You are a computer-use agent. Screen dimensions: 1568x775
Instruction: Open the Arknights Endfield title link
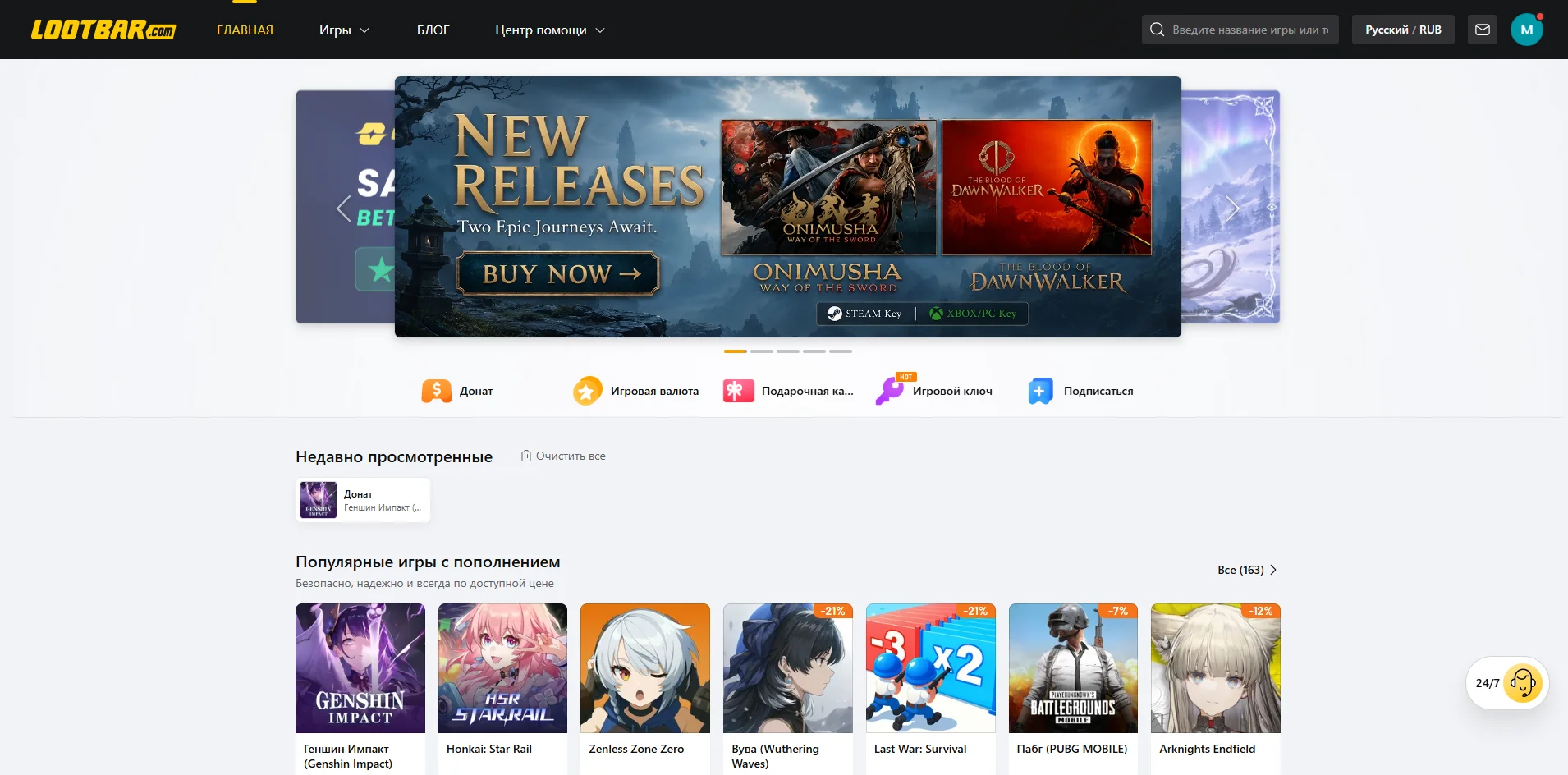1208,749
